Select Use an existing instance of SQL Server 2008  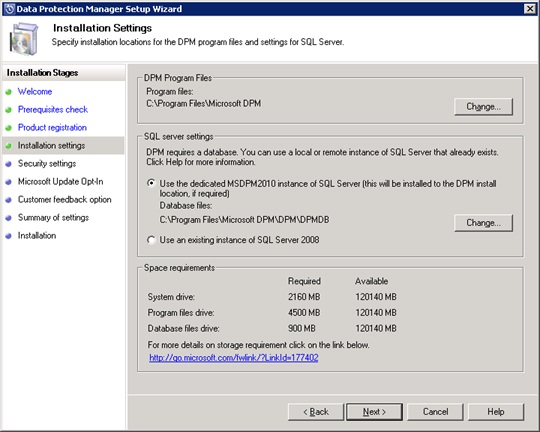(151, 240)
